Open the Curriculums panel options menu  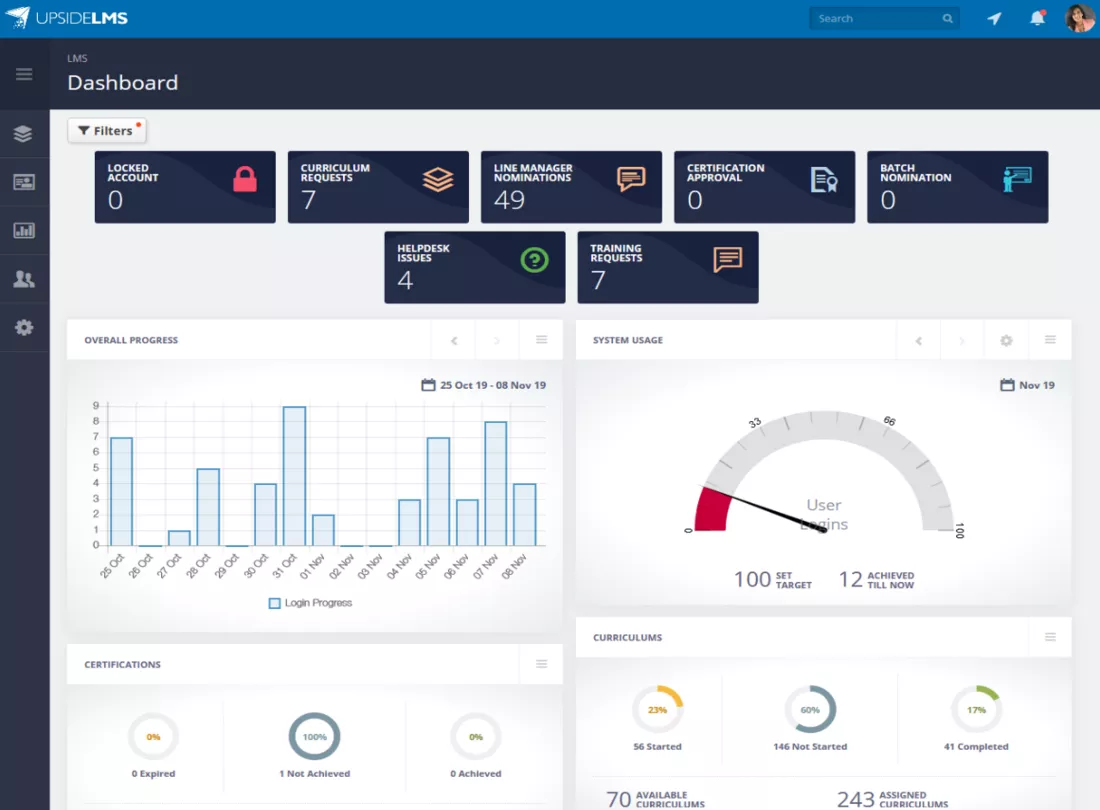1050,637
